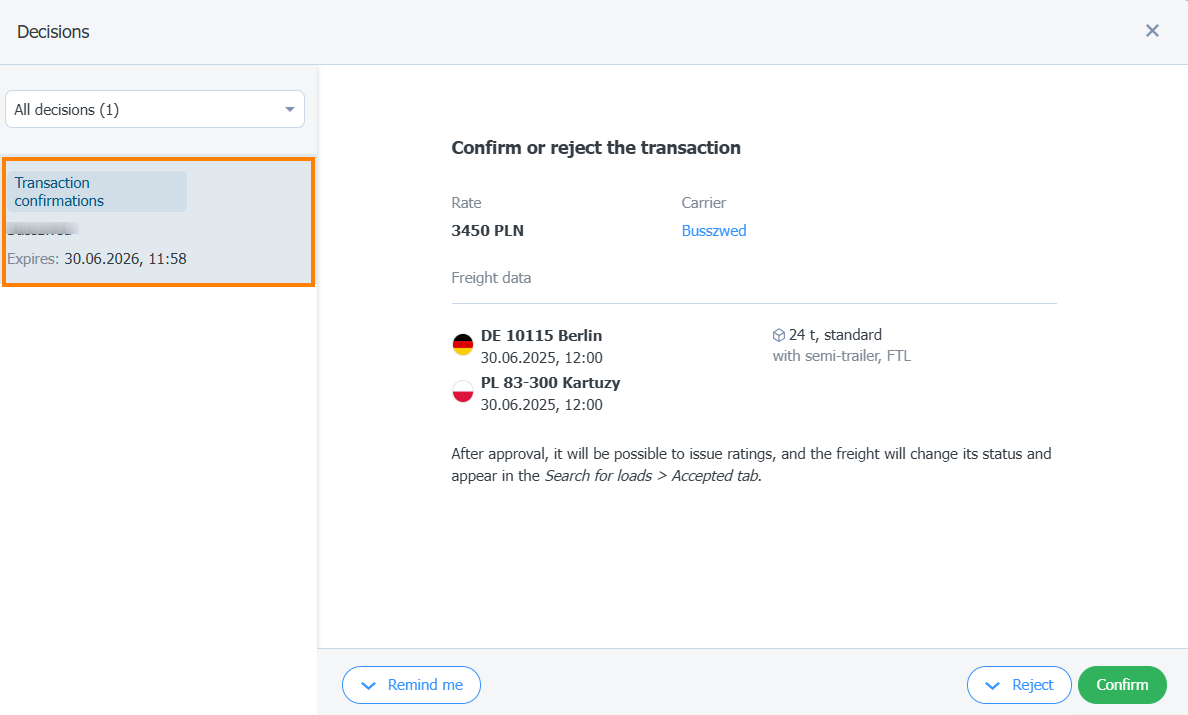Open the Busszwed carrier link

[x=714, y=231]
